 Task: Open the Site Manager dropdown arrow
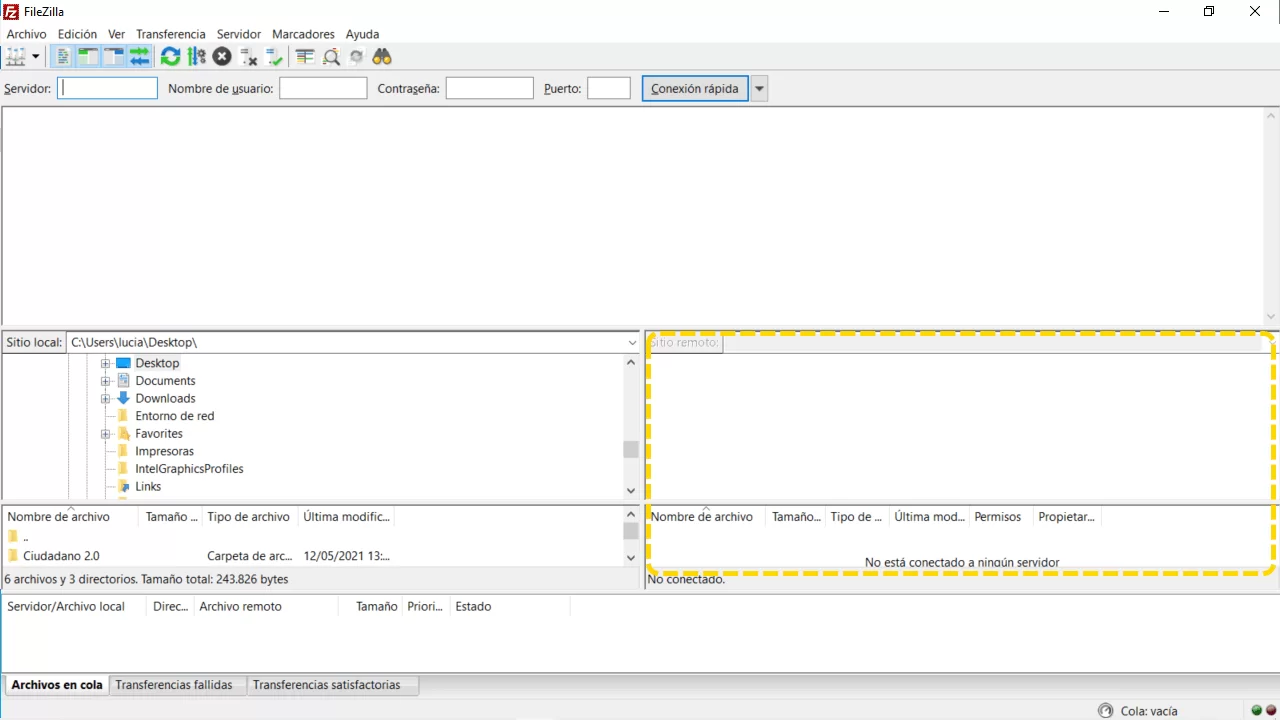[36, 57]
